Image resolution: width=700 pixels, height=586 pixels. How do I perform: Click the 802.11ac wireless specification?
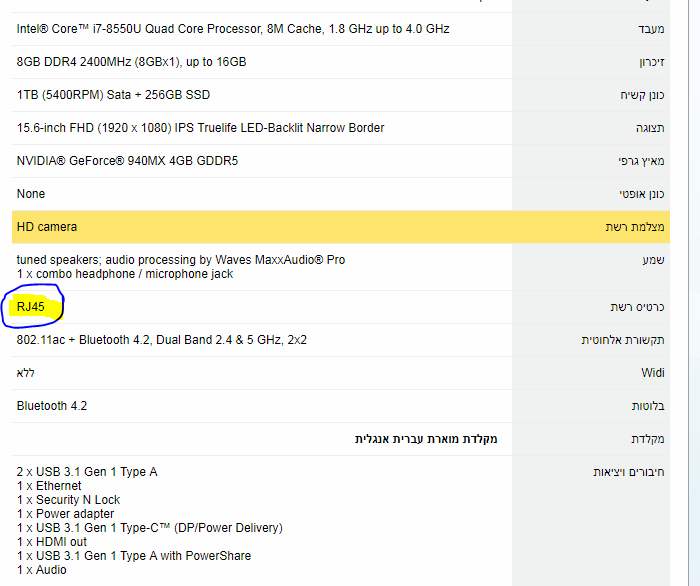click(162, 340)
